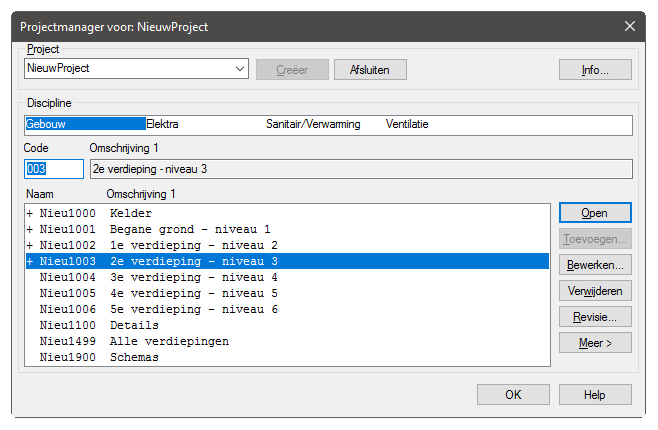Expand Nieu1002 1e verdieping entry
Viewport: 658px width, 430px height.
tap(30, 245)
